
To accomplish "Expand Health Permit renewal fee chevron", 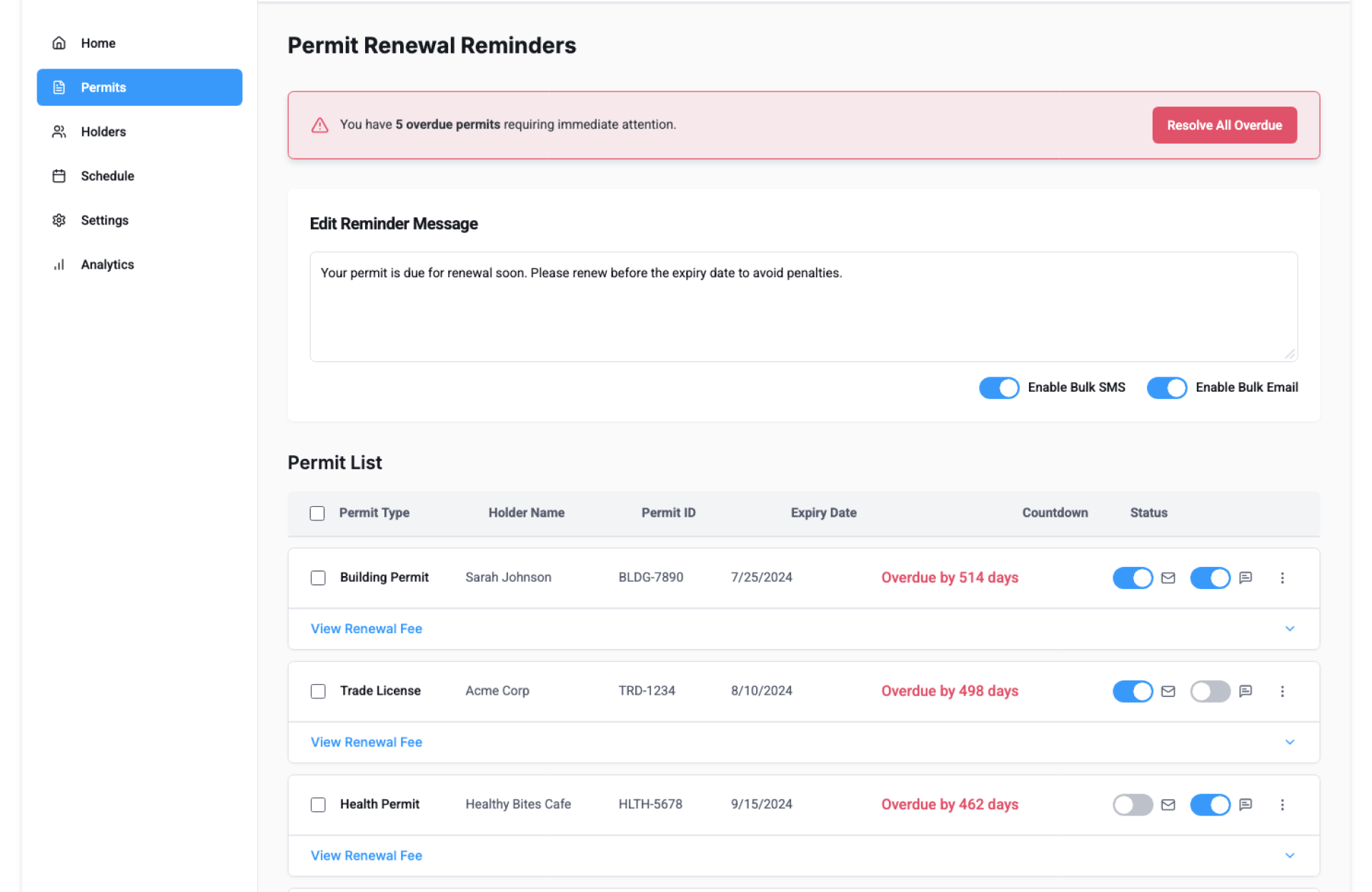I will (x=1289, y=856).
